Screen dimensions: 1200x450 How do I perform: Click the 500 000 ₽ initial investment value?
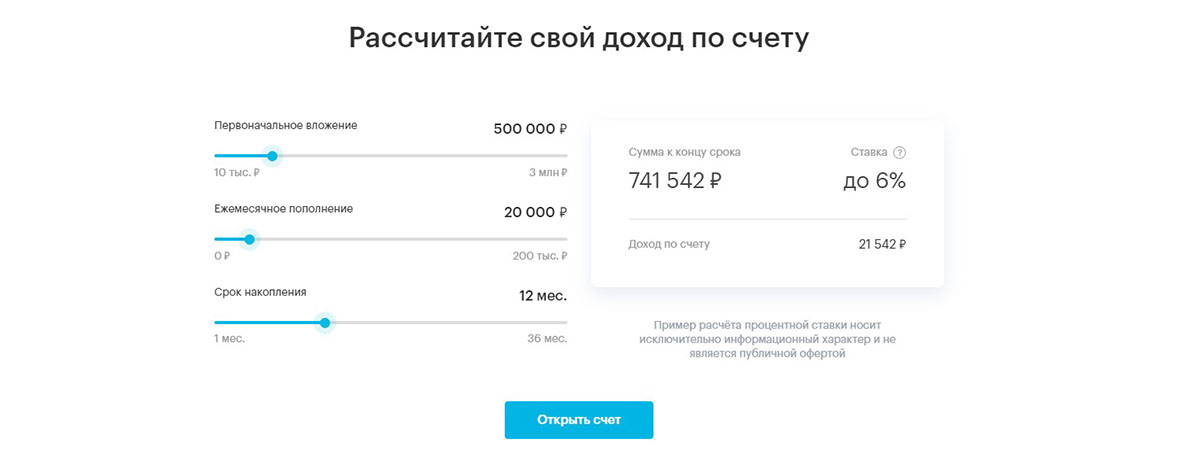tap(530, 128)
